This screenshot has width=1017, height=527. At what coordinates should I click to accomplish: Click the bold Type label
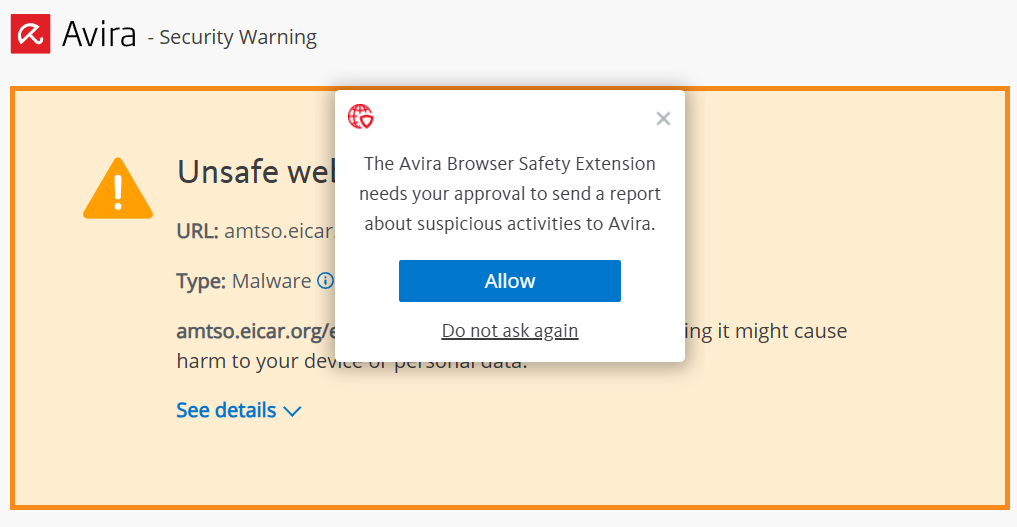(201, 281)
